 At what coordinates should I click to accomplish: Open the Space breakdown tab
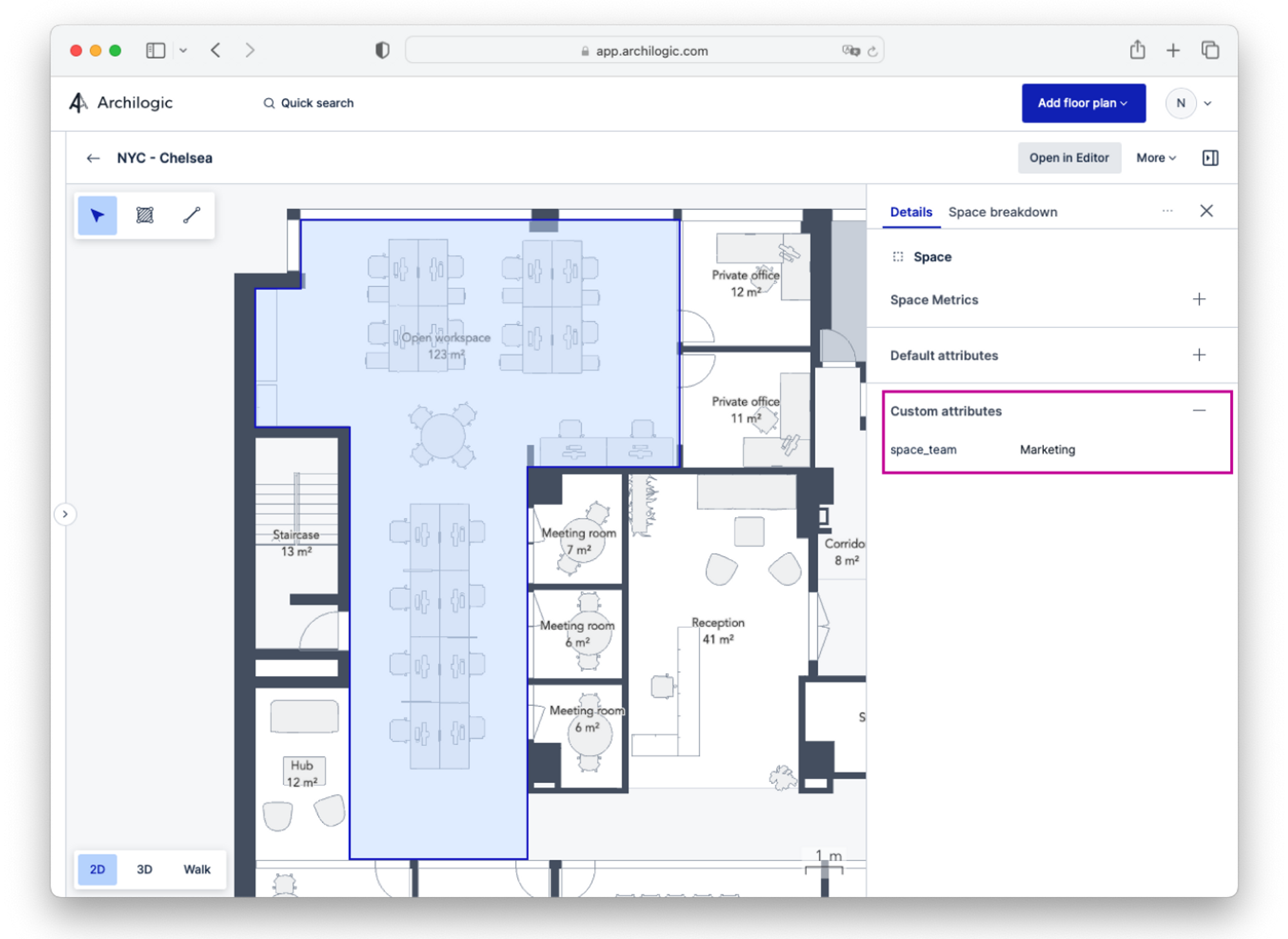click(1002, 212)
